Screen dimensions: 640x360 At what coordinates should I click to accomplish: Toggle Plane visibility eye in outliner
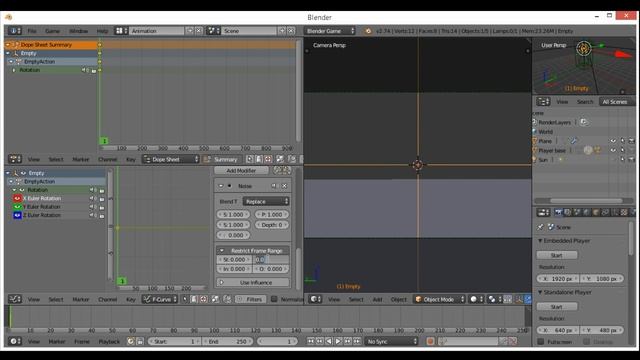point(613,141)
